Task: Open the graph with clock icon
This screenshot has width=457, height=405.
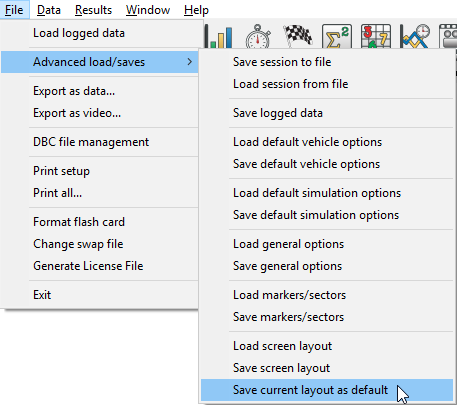Action: point(415,36)
